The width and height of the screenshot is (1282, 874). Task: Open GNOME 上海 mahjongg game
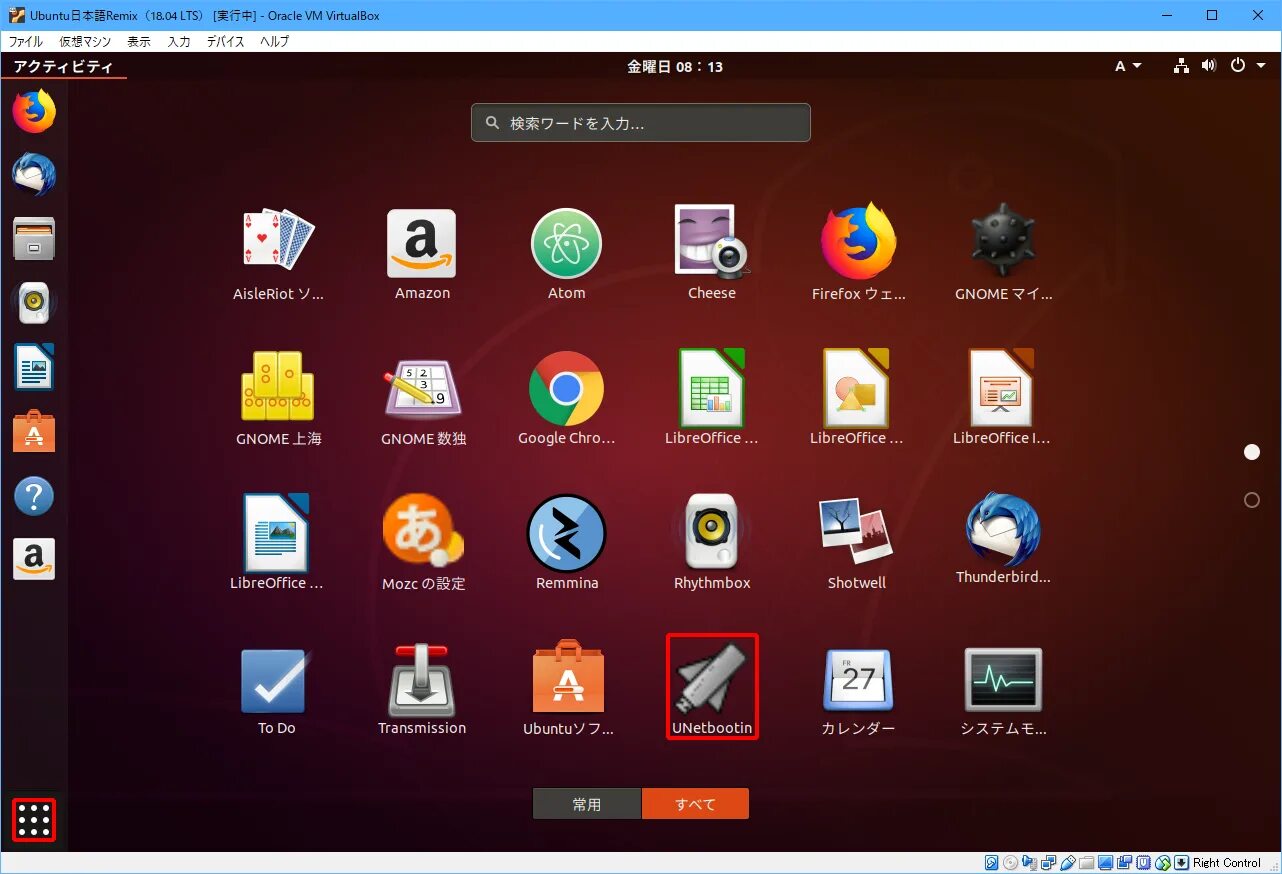coord(278,398)
